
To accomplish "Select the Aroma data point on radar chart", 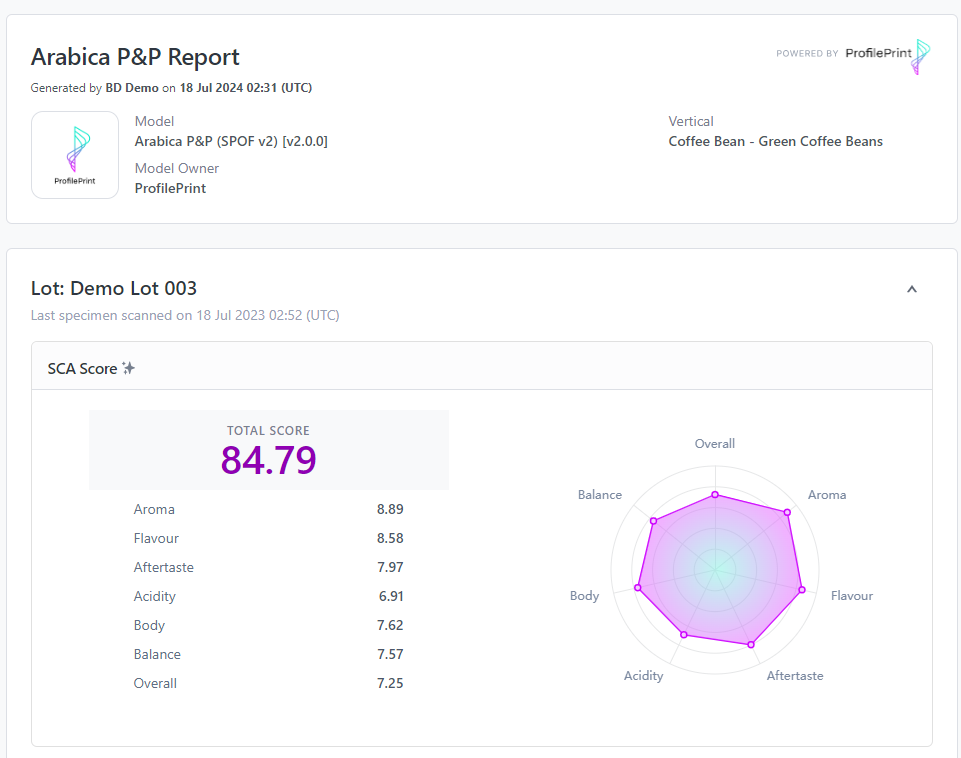I will (x=787, y=513).
